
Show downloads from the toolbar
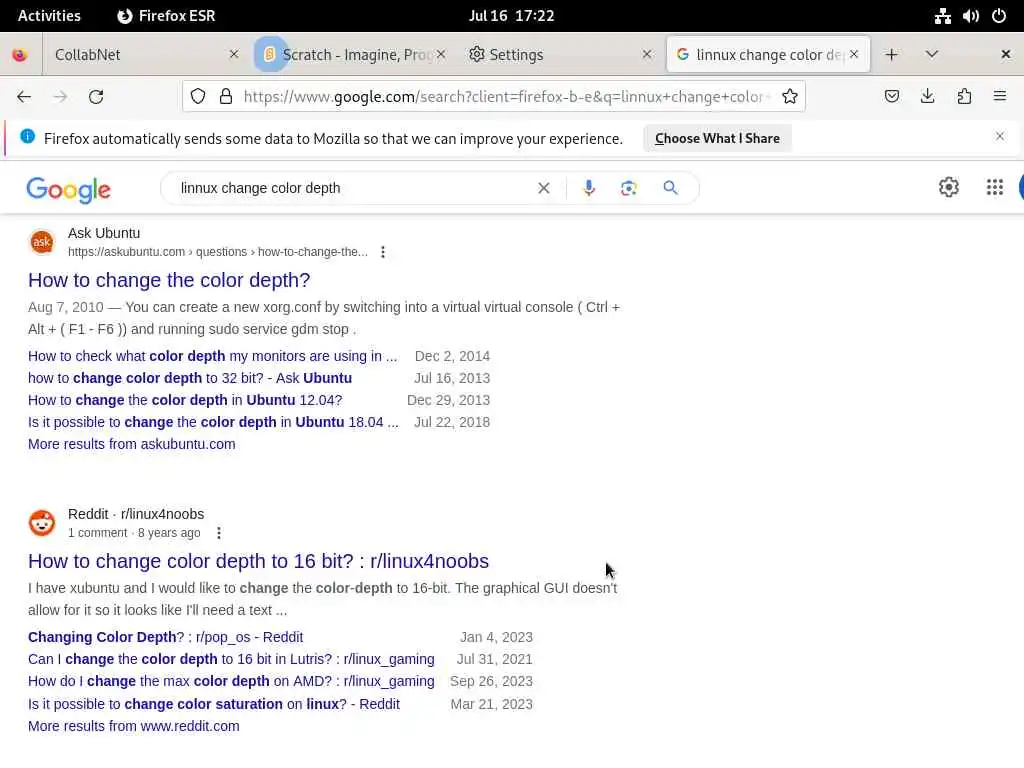(x=927, y=97)
